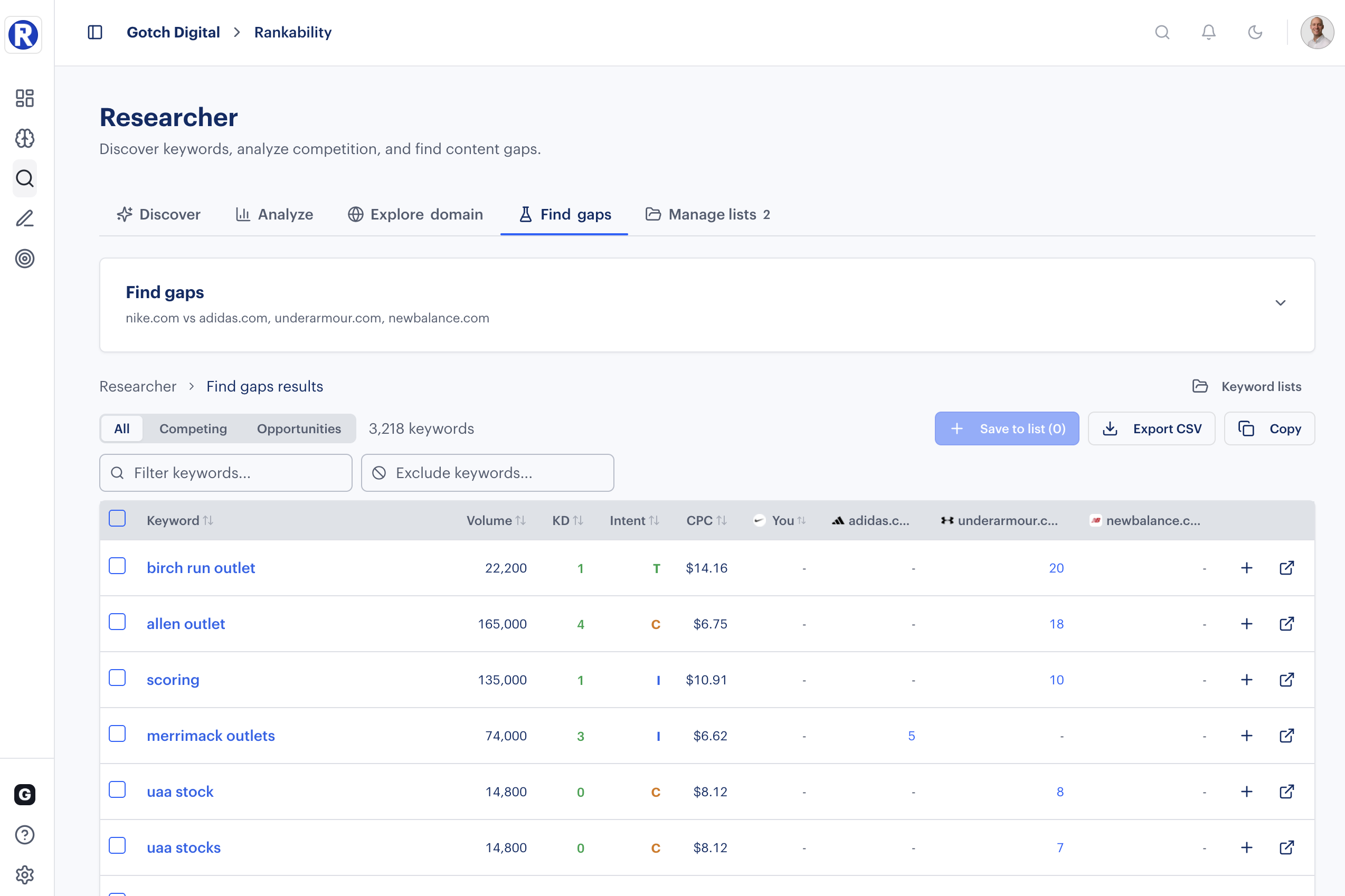Open birch run outlet in external link
Image resolution: width=1345 pixels, height=896 pixels.
[x=1287, y=568]
